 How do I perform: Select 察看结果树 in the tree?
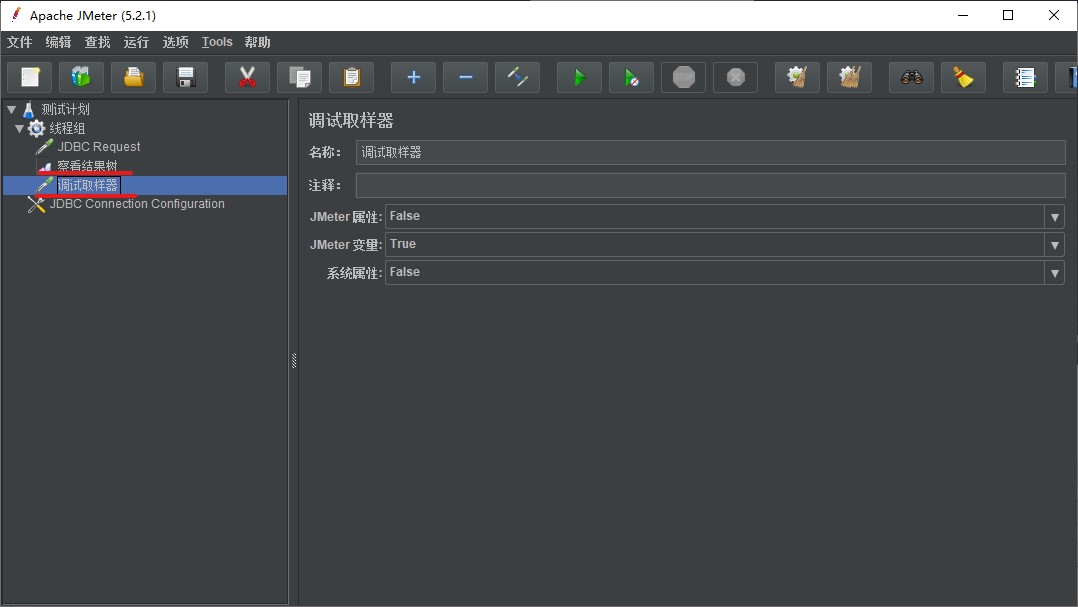coord(87,166)
